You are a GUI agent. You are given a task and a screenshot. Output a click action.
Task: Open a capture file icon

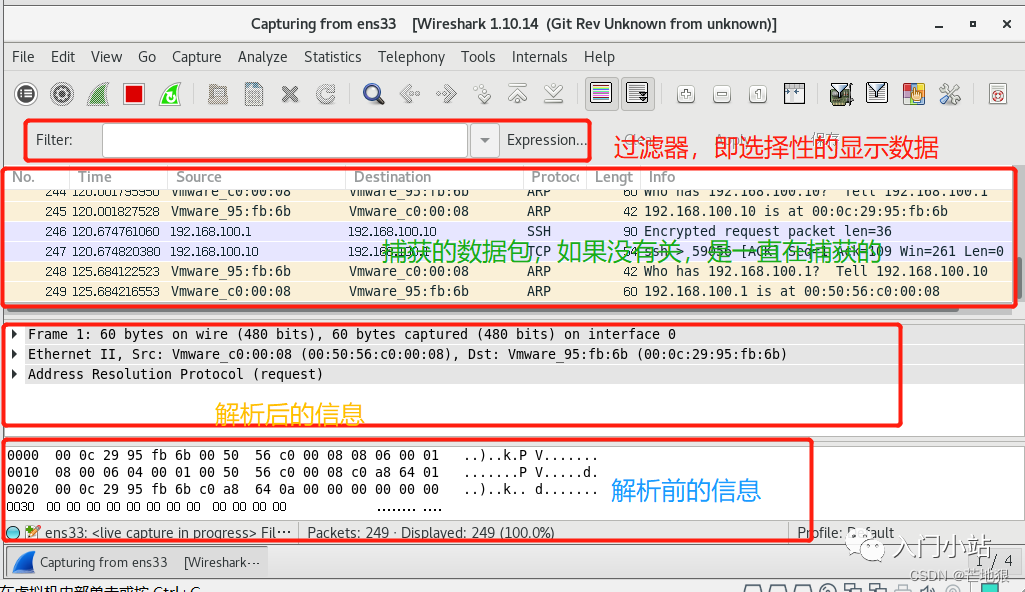click(x=218, y=95)
